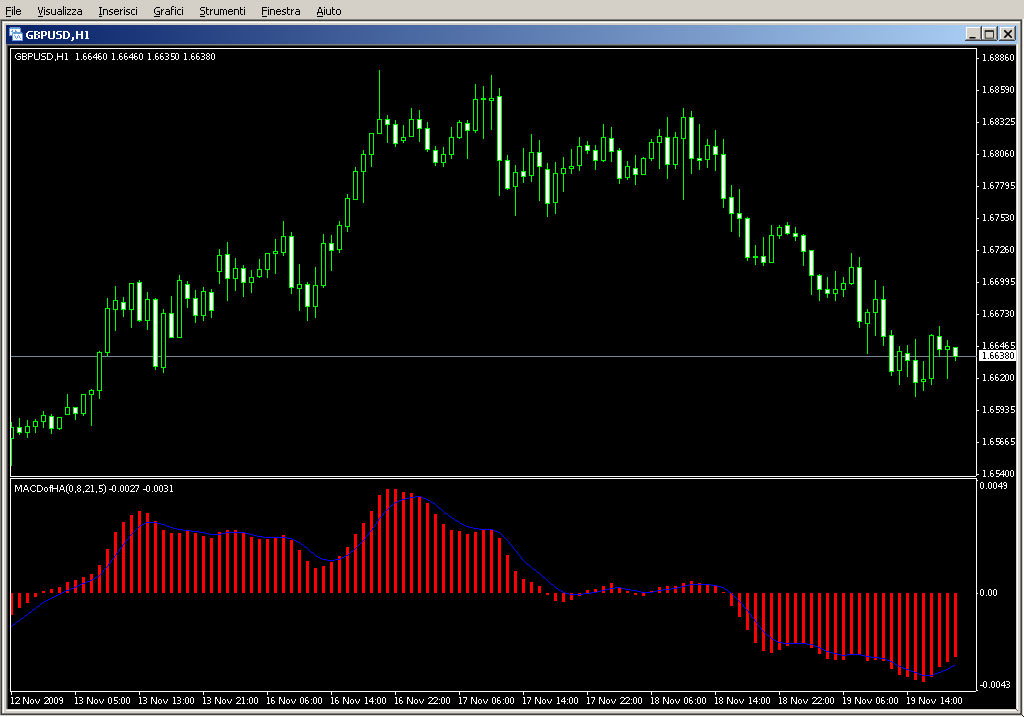Click the 17 Nov 22:00 time label
The height and width of the screenshot is (717, 1024).
(614, 701)
